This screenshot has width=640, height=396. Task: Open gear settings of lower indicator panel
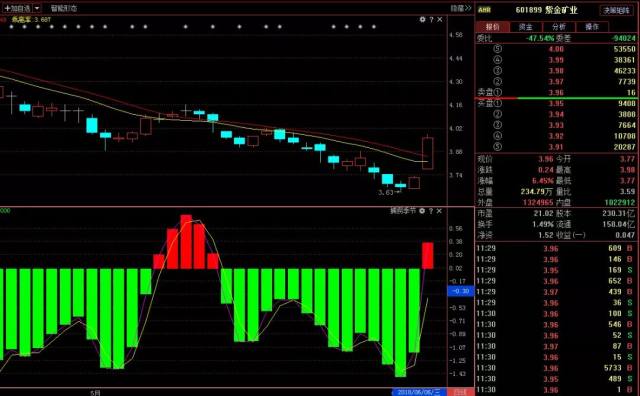[x=422, y=211]
